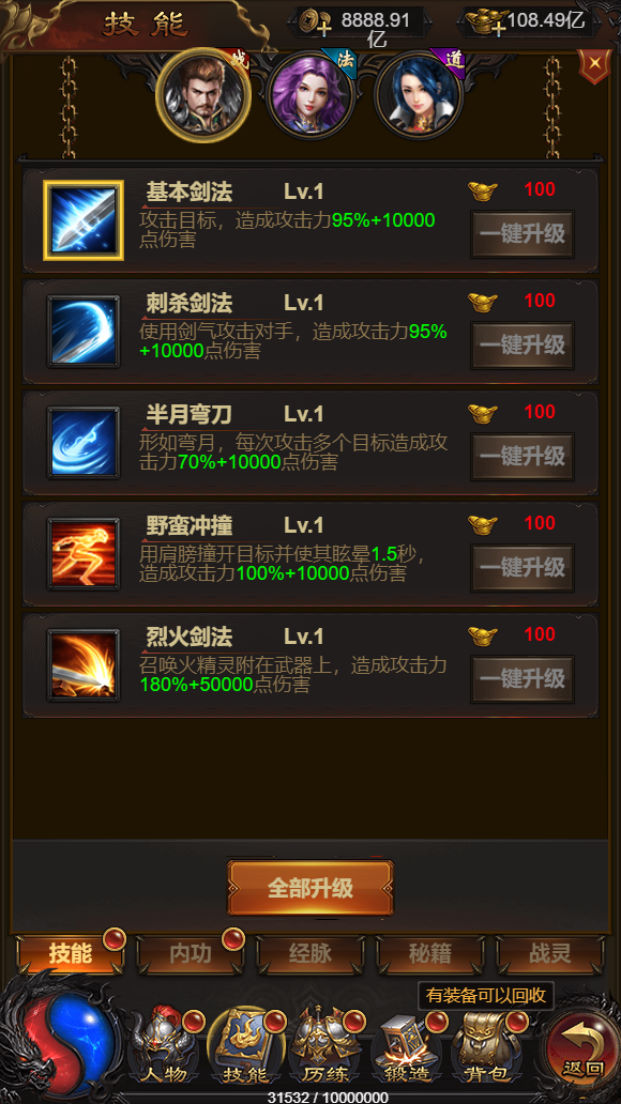Click the 半月弯刀 skill icon
The width and height of the screenshot is (621, 1104).
83,443
